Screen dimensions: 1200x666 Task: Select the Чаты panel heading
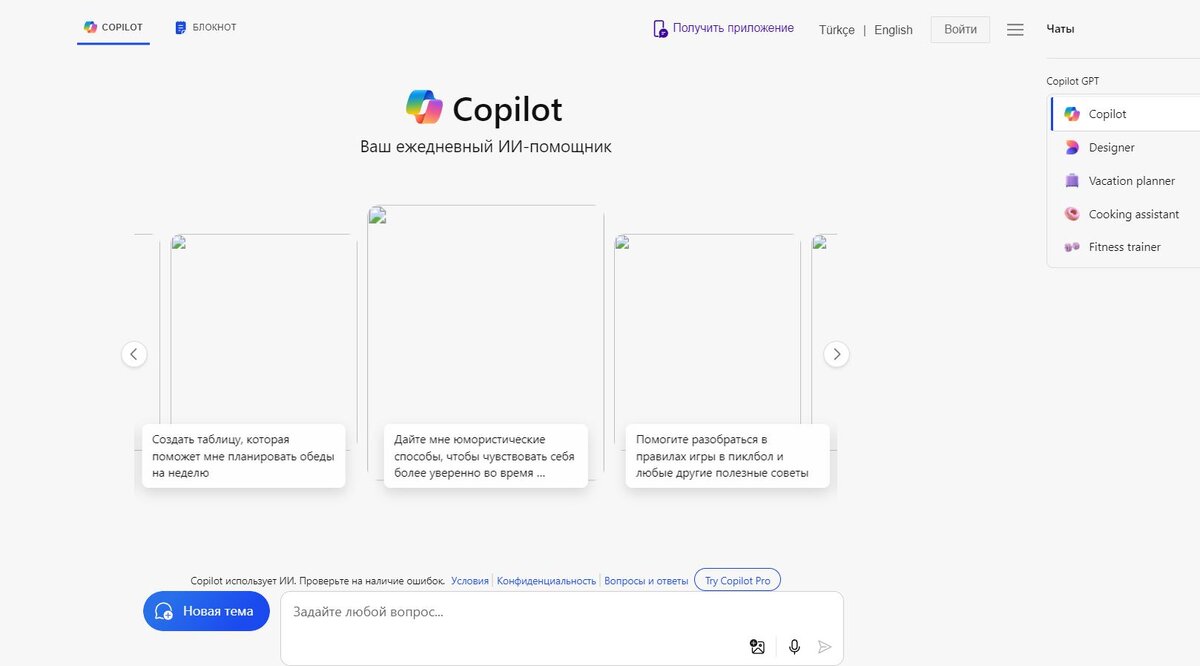tap(1060, 29)
